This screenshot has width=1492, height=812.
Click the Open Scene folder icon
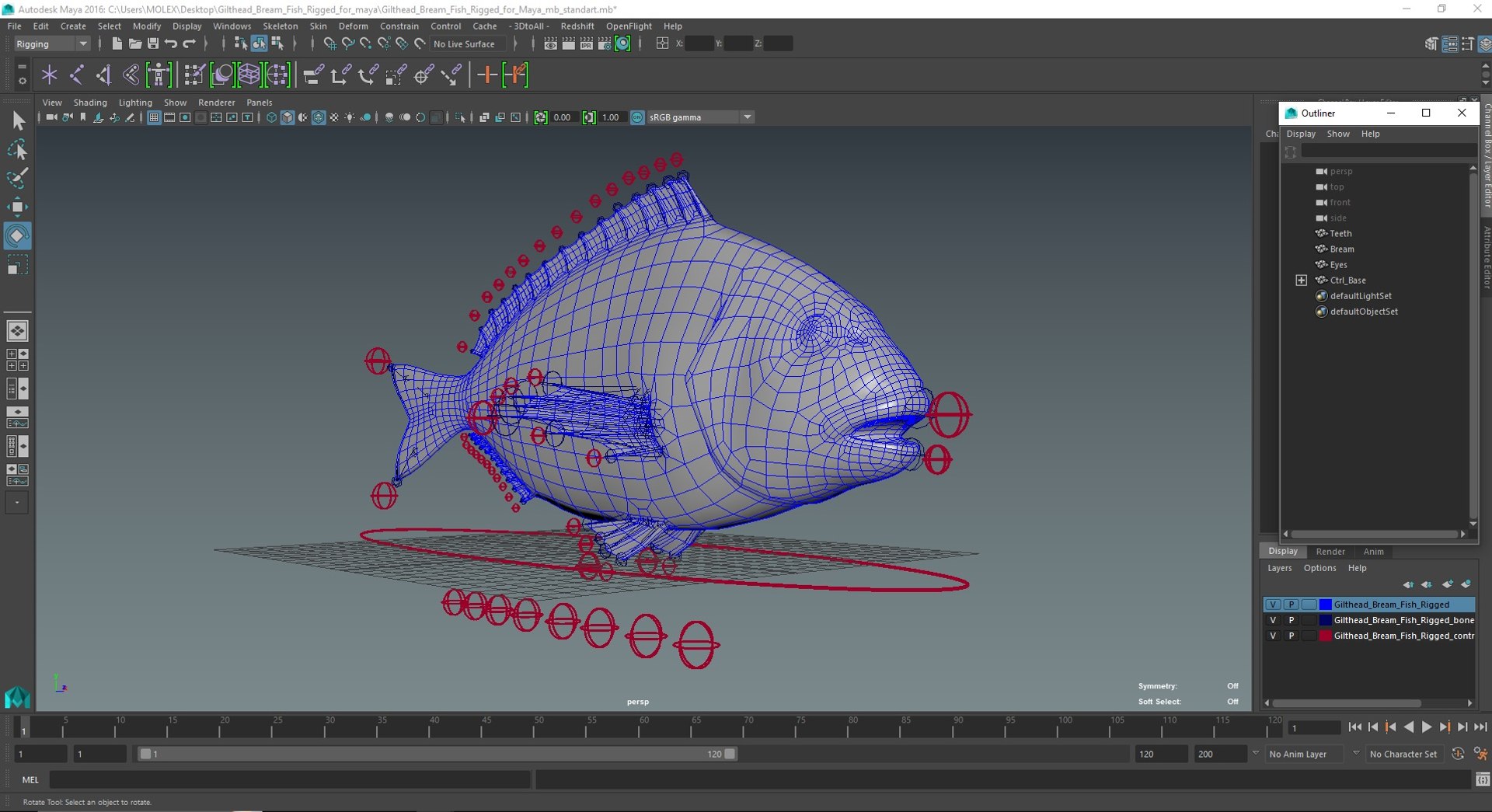click(x=134, y=44)
